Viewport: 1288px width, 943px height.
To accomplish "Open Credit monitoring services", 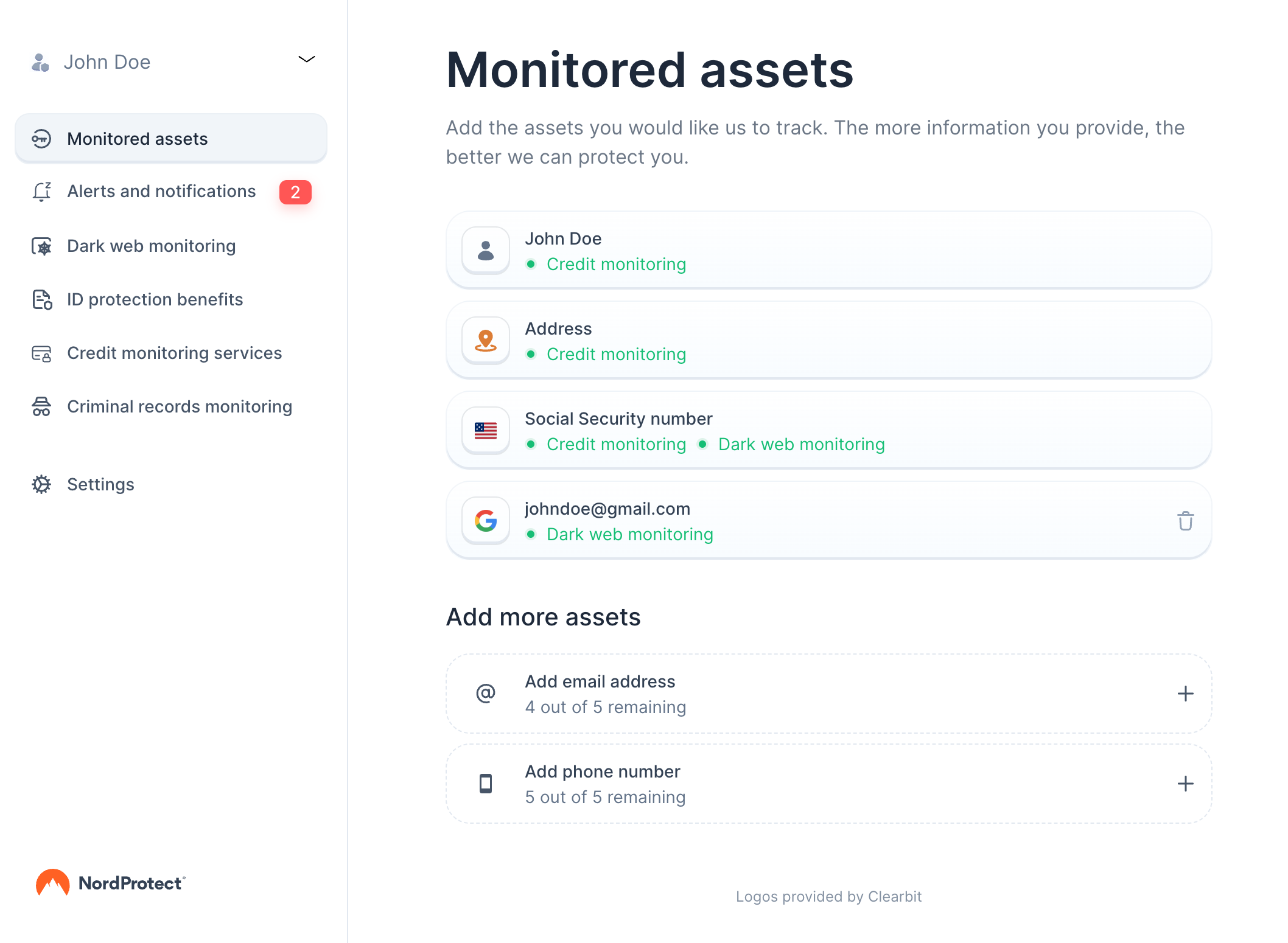I will [x=174, y=353].
